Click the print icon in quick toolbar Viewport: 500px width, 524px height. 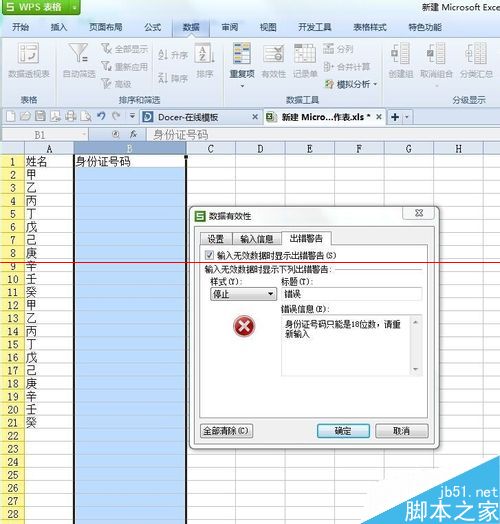click(x=71, y=117)
